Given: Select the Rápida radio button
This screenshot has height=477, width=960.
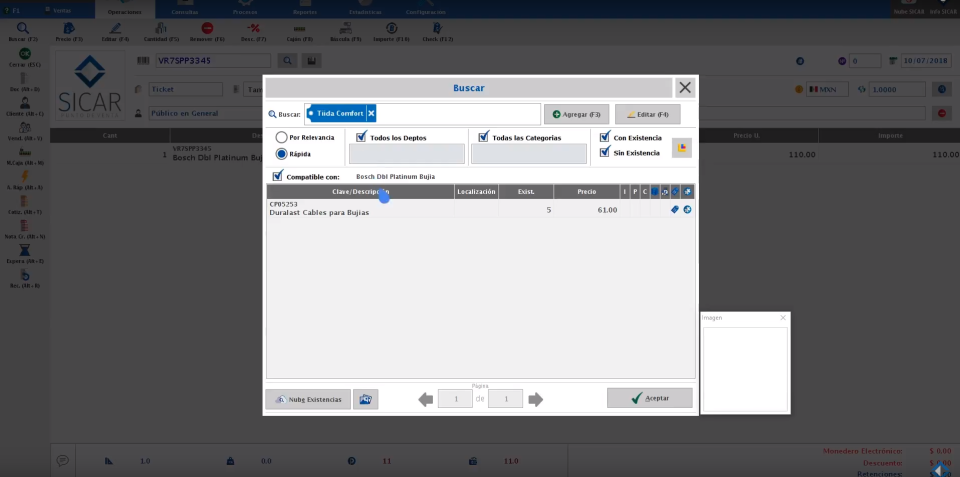Looking at the screenshot, I should (282, 154).
